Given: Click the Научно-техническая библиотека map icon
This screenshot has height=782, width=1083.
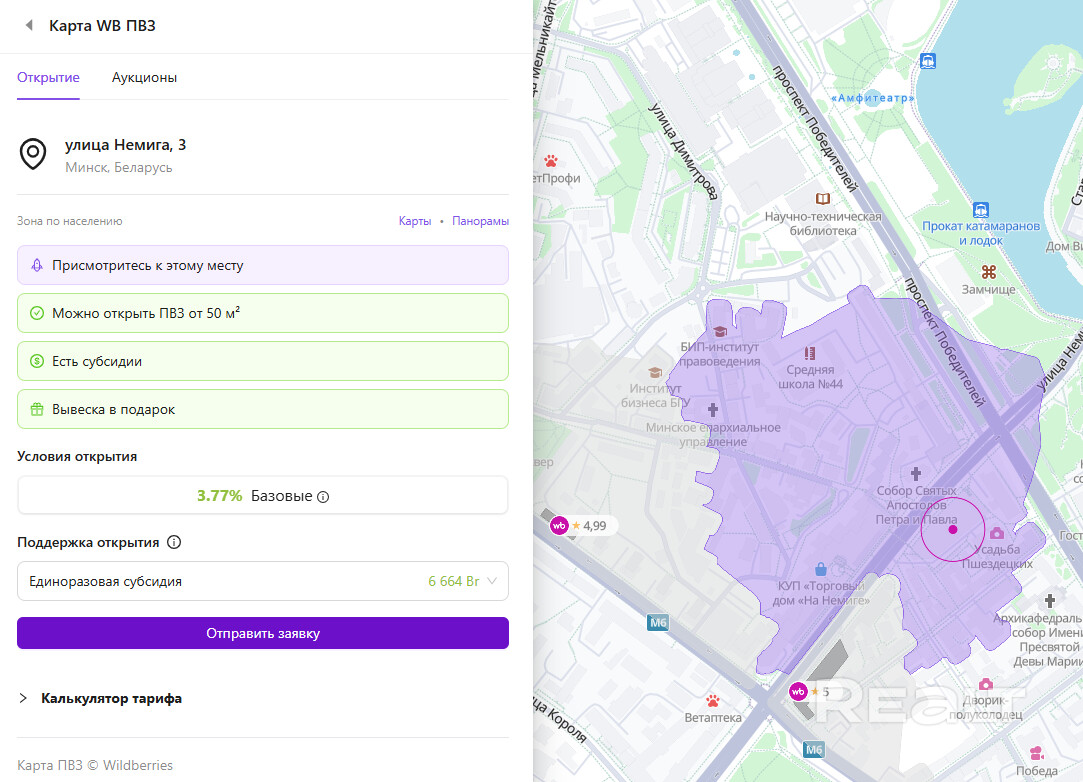Looking at the screenshot, I should tap(823, 199).
